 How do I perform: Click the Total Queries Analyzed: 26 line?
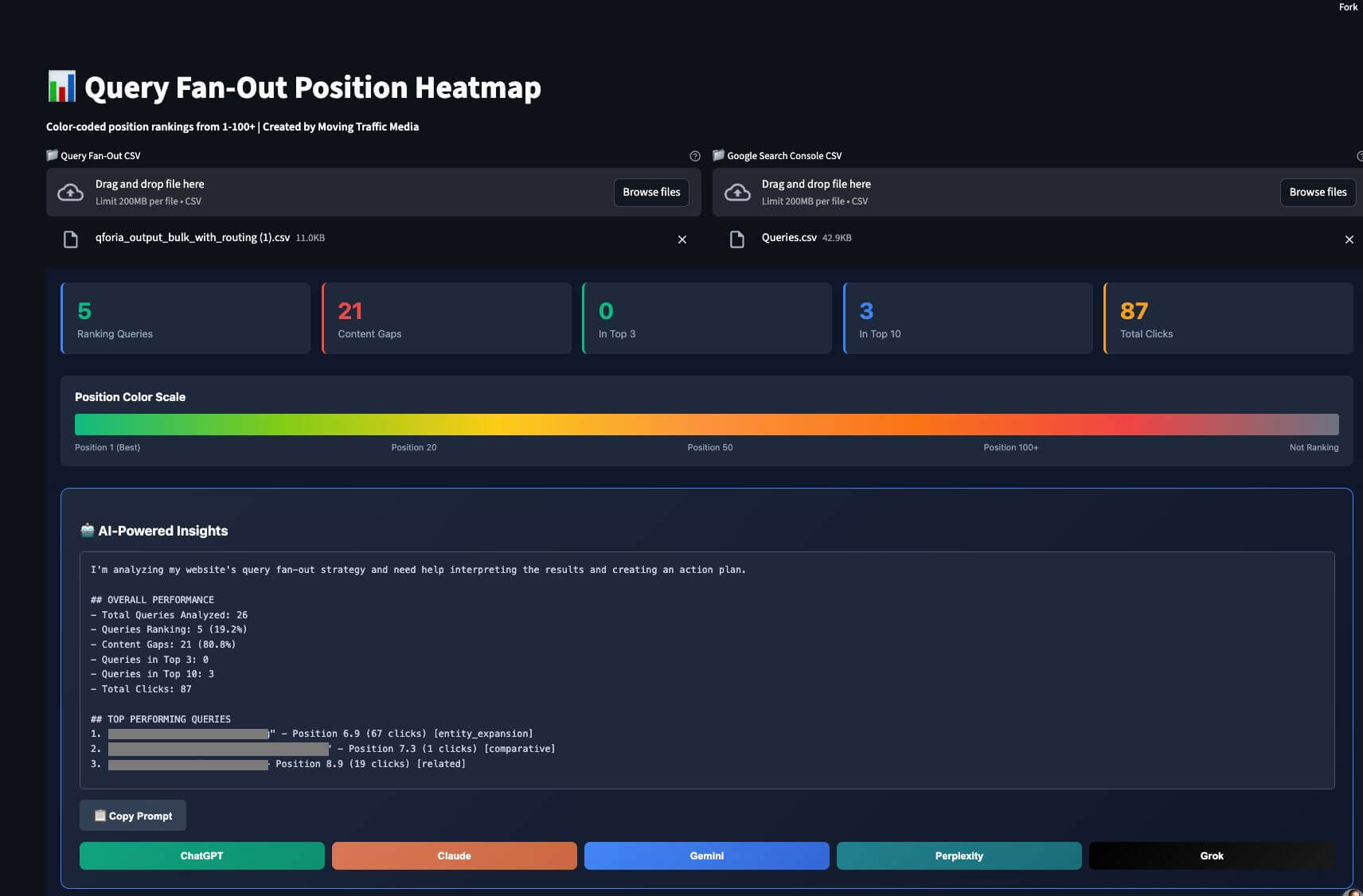(x=169, y=615)
